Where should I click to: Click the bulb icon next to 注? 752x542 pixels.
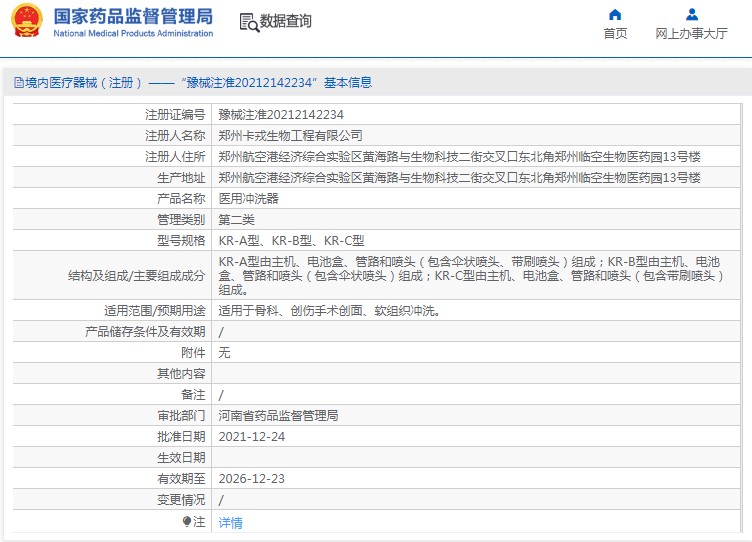[187, 521]
